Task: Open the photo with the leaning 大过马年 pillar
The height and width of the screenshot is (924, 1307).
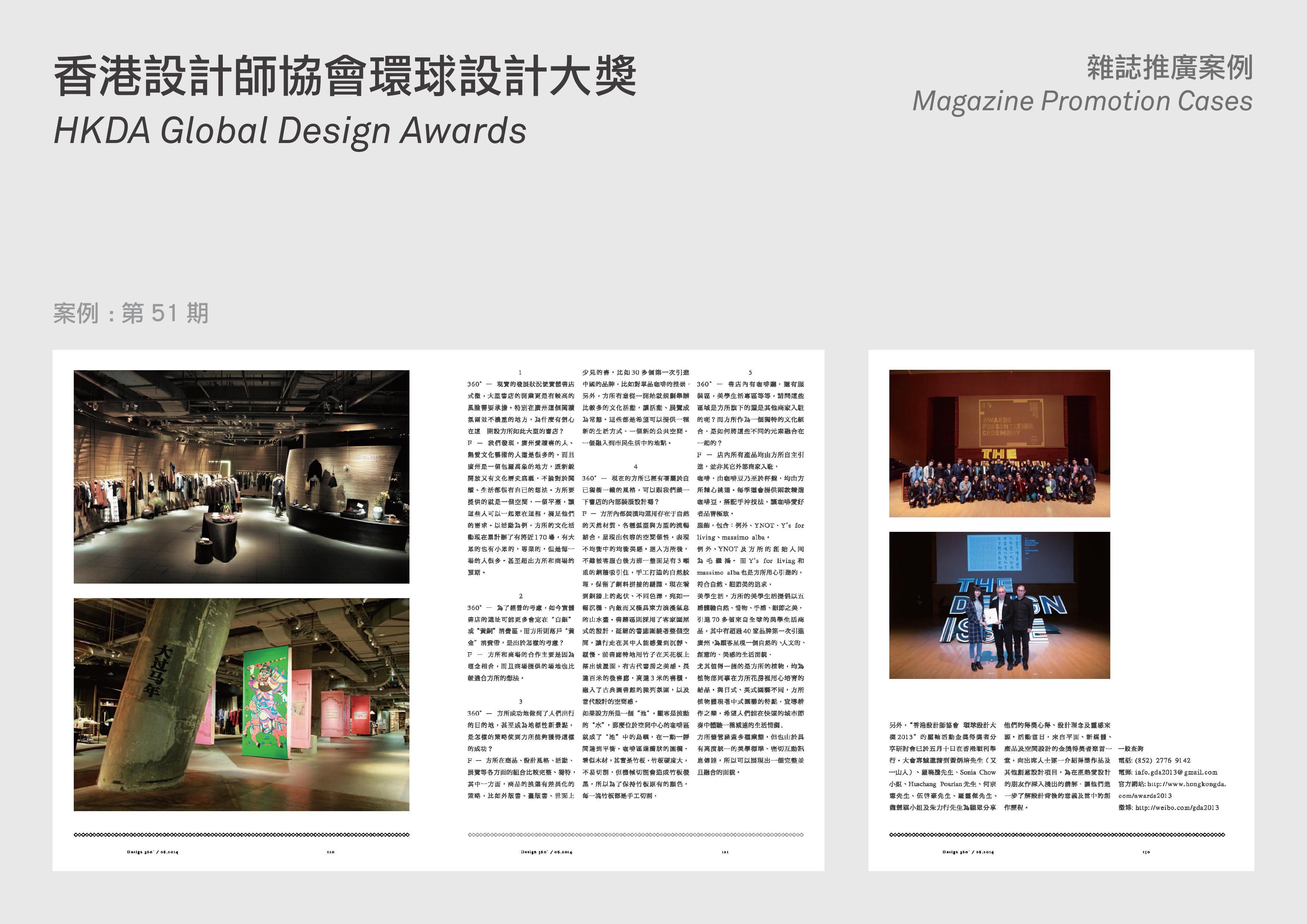Action: pyautogui.click(x=241, y=704)
